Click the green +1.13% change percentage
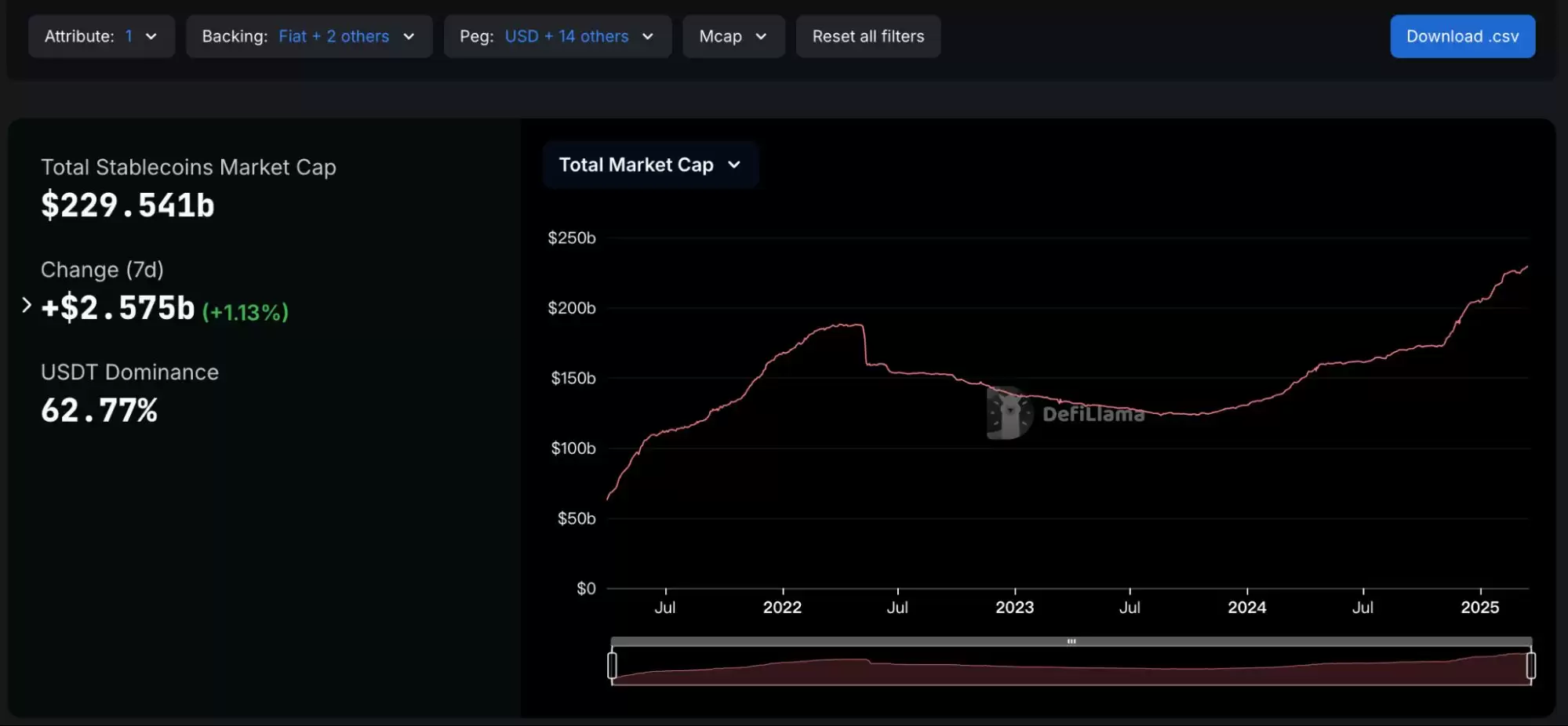The image size is (1568, 726). (x=246, y=312)
